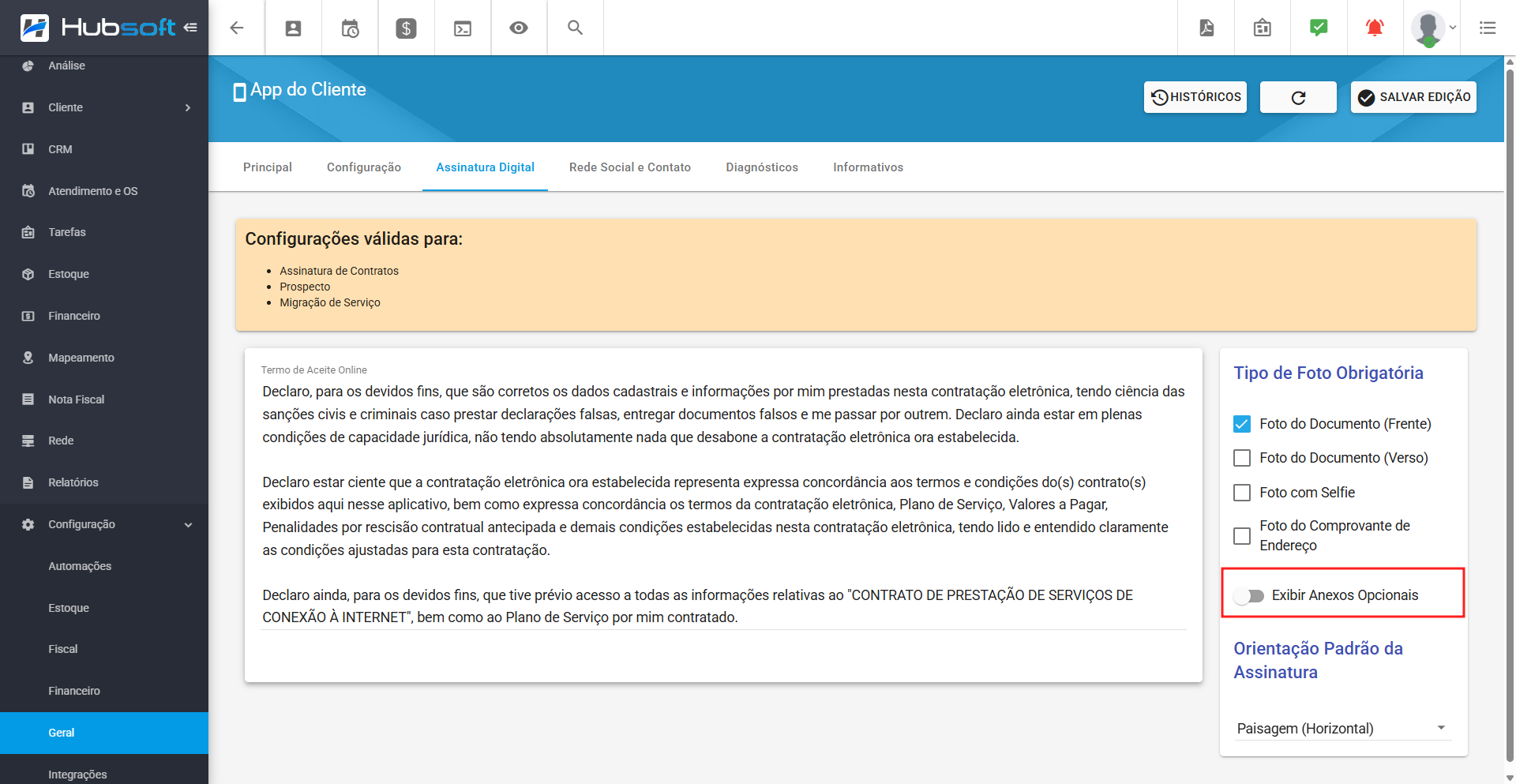The height and width of the screenshot is (784, 1516).
Task: Click SALVAR EDIÇÃO button
Action: pyautogui.click(x=1413, y=97)
